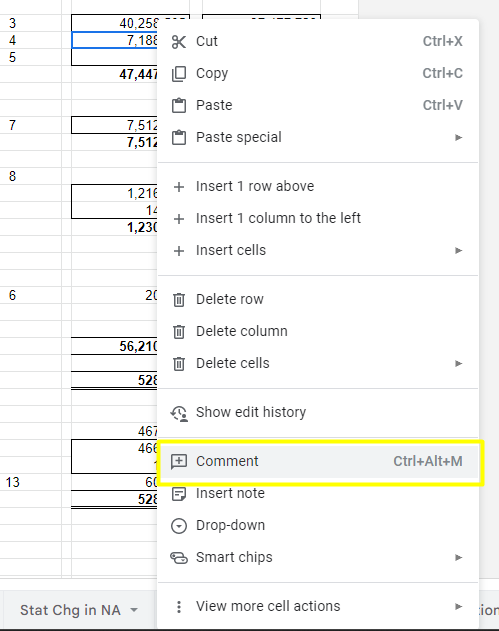The width and height of the screenshot is (499, 631).
Task: Click the trash icon beside Delete column
Action: click(179, 332)
